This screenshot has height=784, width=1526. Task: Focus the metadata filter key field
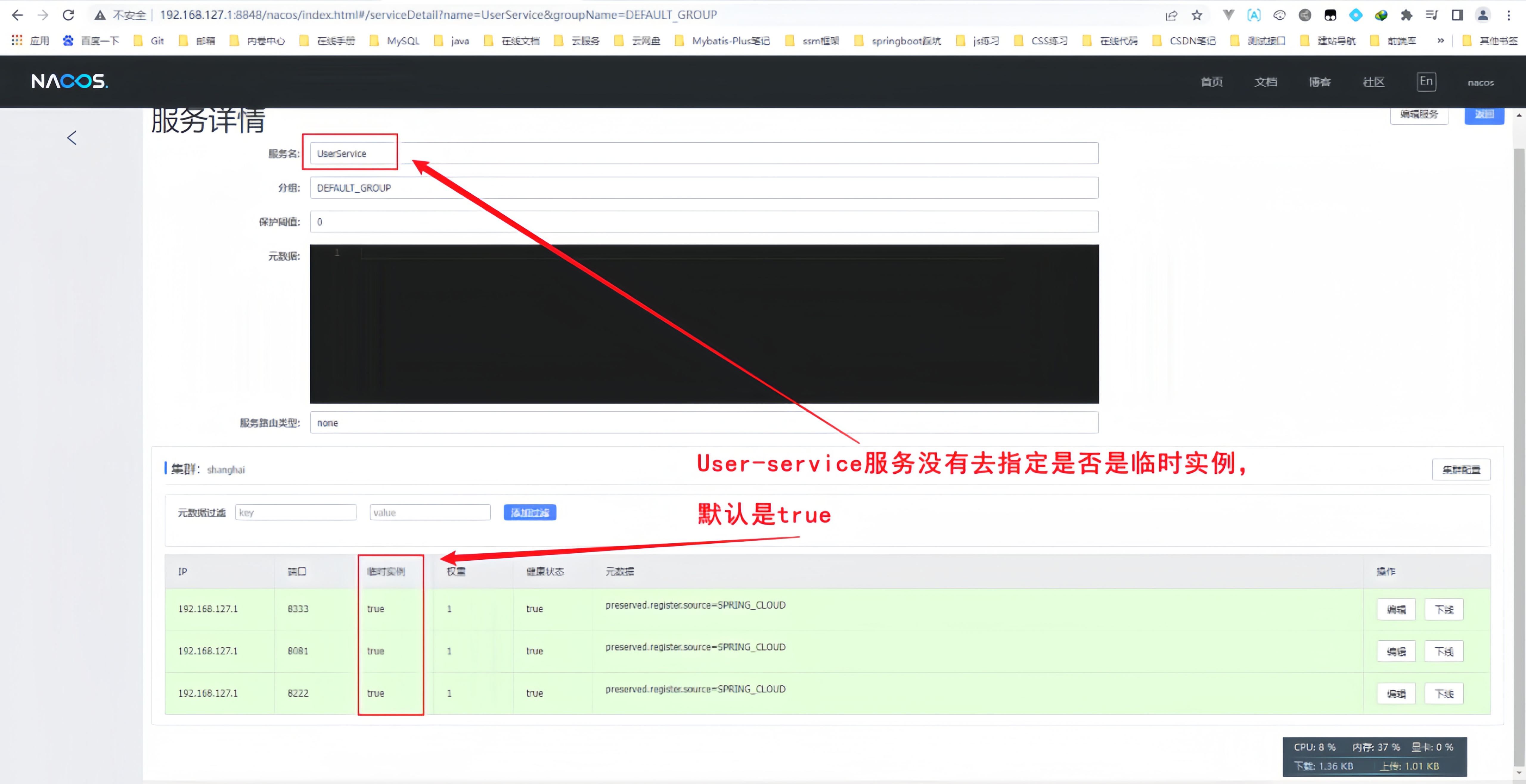click(x=296, y=512)
